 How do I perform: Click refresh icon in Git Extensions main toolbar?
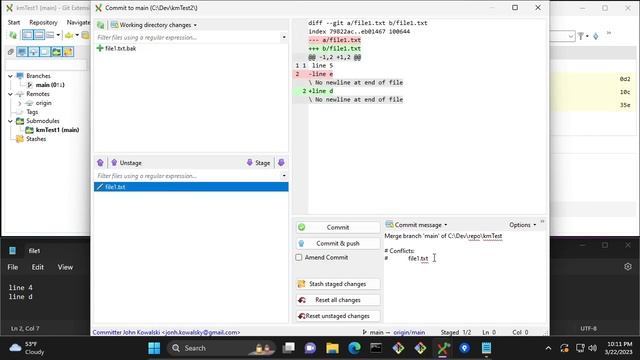click(13, 36)
